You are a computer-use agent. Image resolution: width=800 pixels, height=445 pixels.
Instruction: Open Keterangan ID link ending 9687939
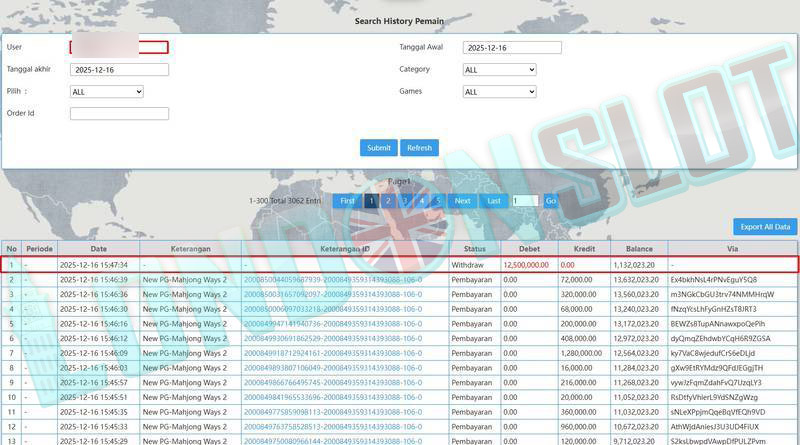tap(333, 280)
